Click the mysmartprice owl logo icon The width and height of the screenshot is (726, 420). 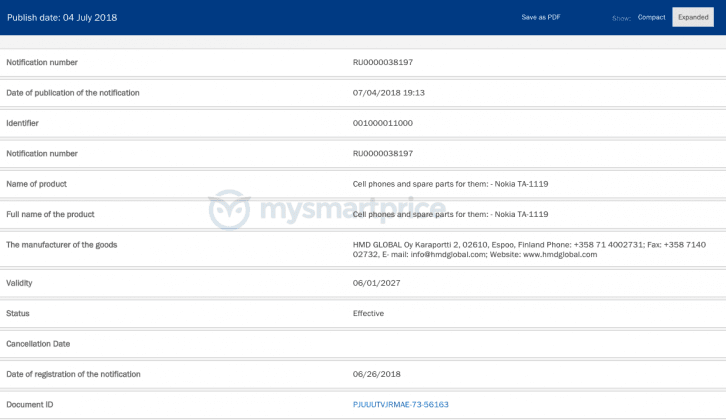coord(229,210)
